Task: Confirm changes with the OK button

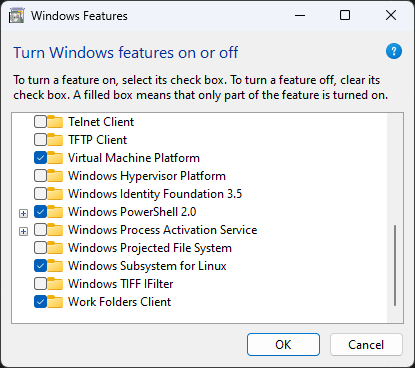Action: [283, 345]
